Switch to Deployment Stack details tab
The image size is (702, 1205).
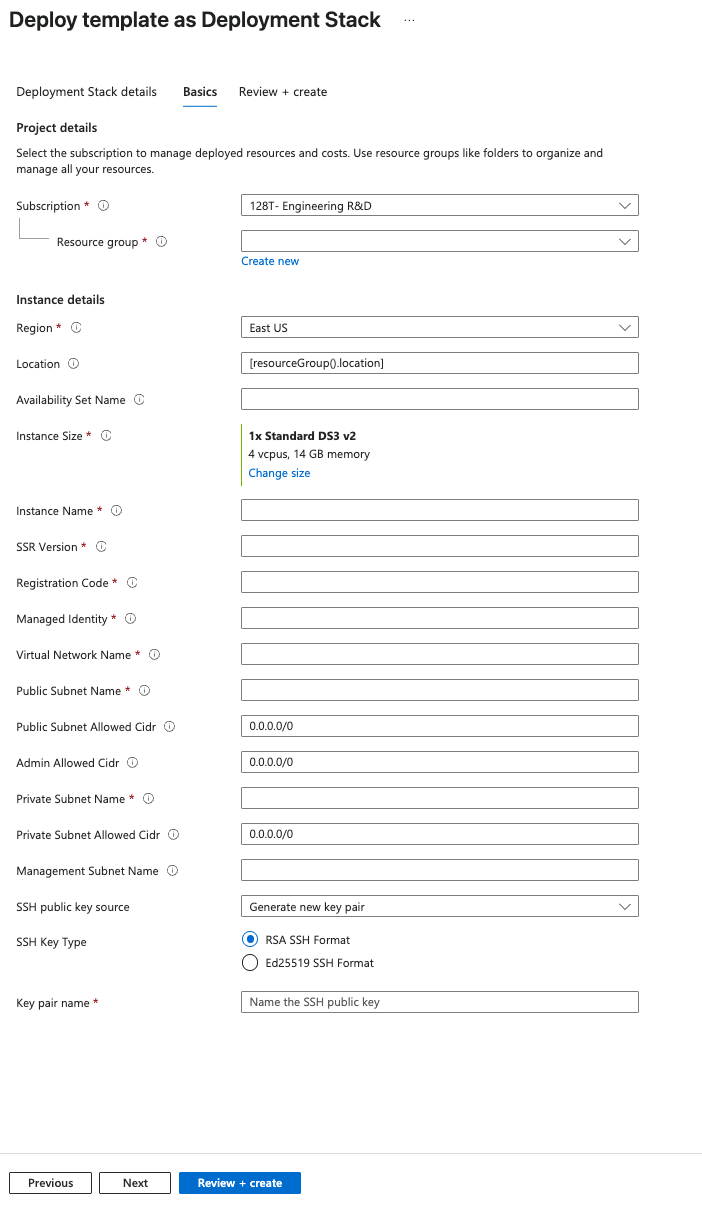[x=87, y=92]
